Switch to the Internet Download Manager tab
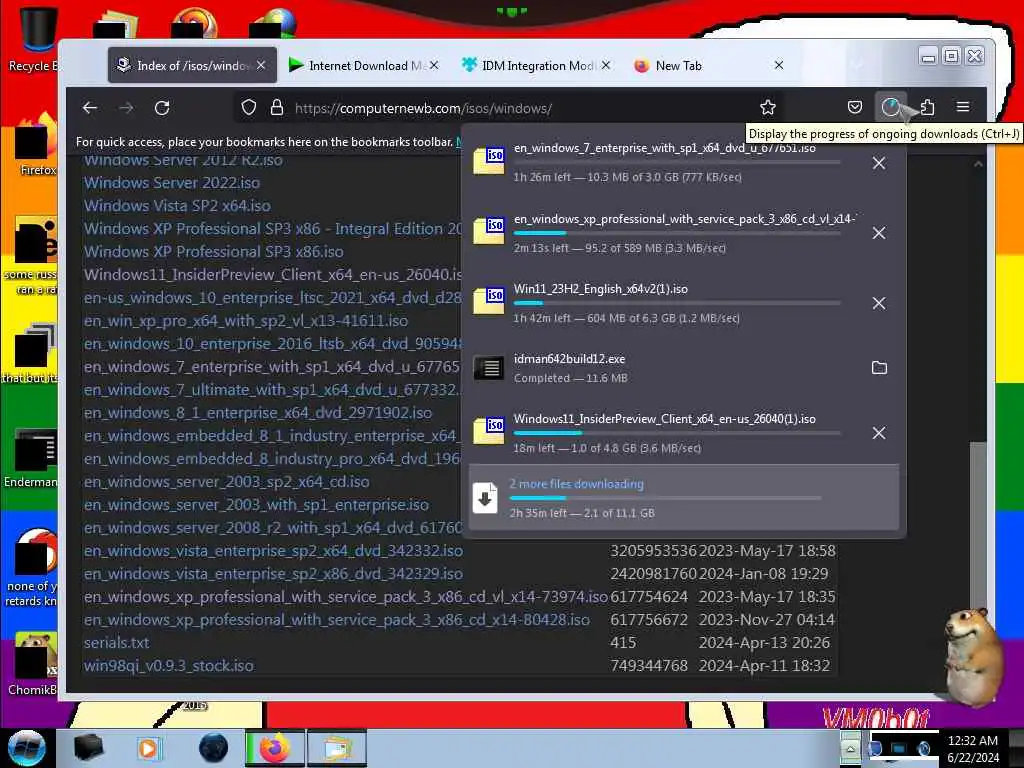1024x768 pixels. (363, 65)
